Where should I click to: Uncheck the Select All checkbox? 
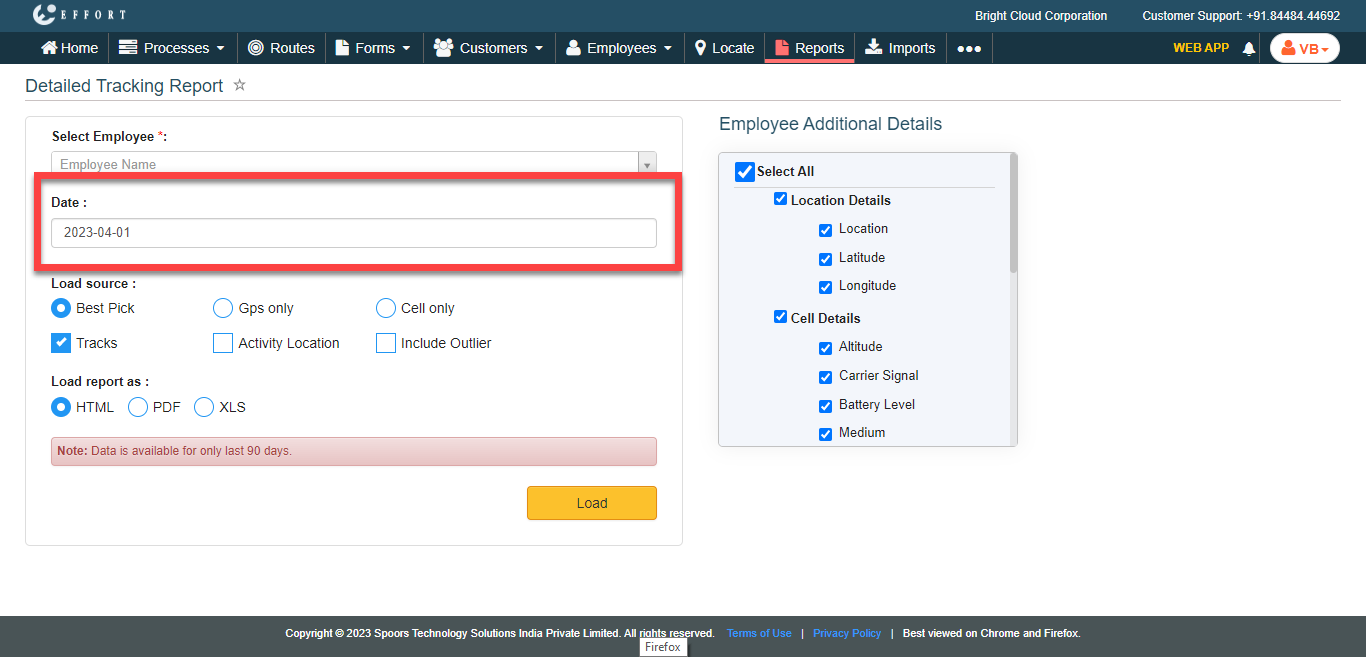coord(745,172)
